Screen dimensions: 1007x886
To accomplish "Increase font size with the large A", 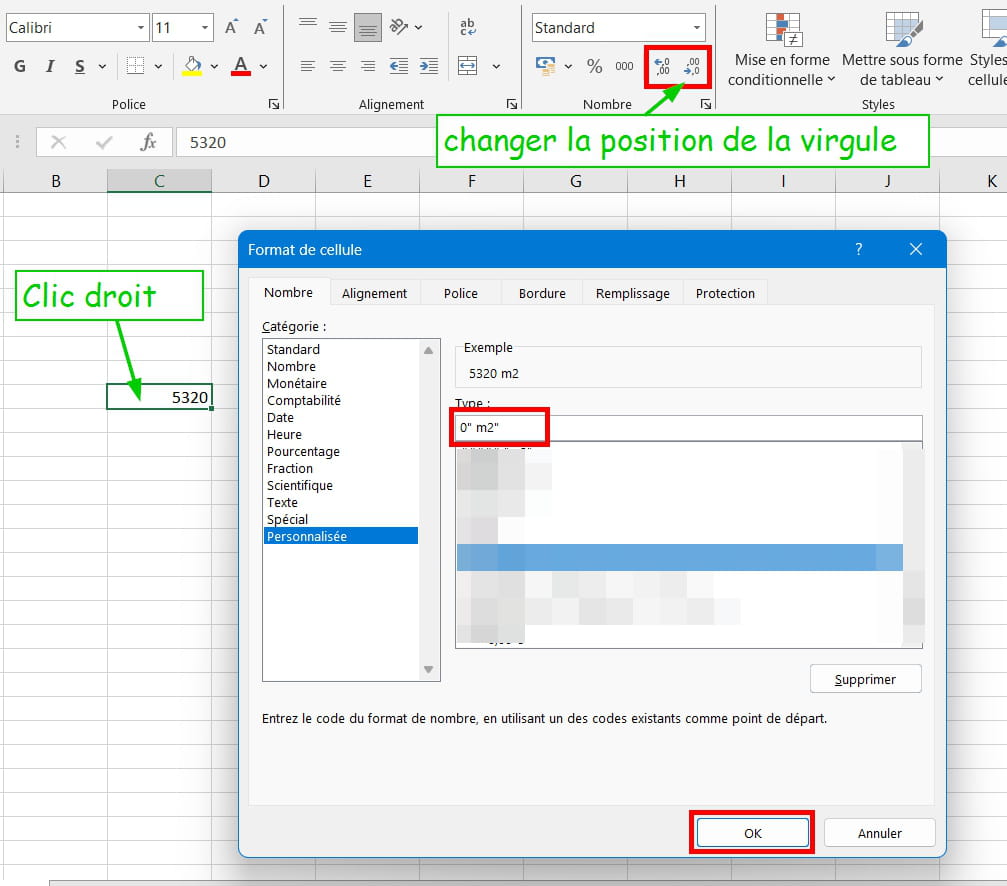I will pos(231,27).
